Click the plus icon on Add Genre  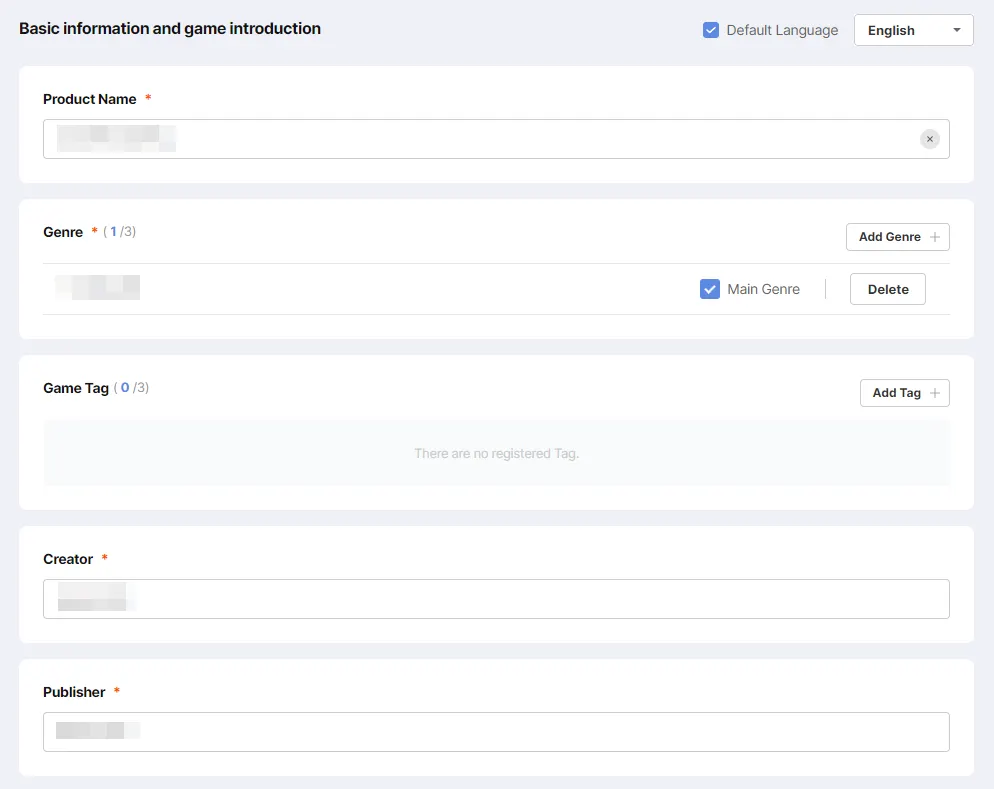(x=935, y=237)
